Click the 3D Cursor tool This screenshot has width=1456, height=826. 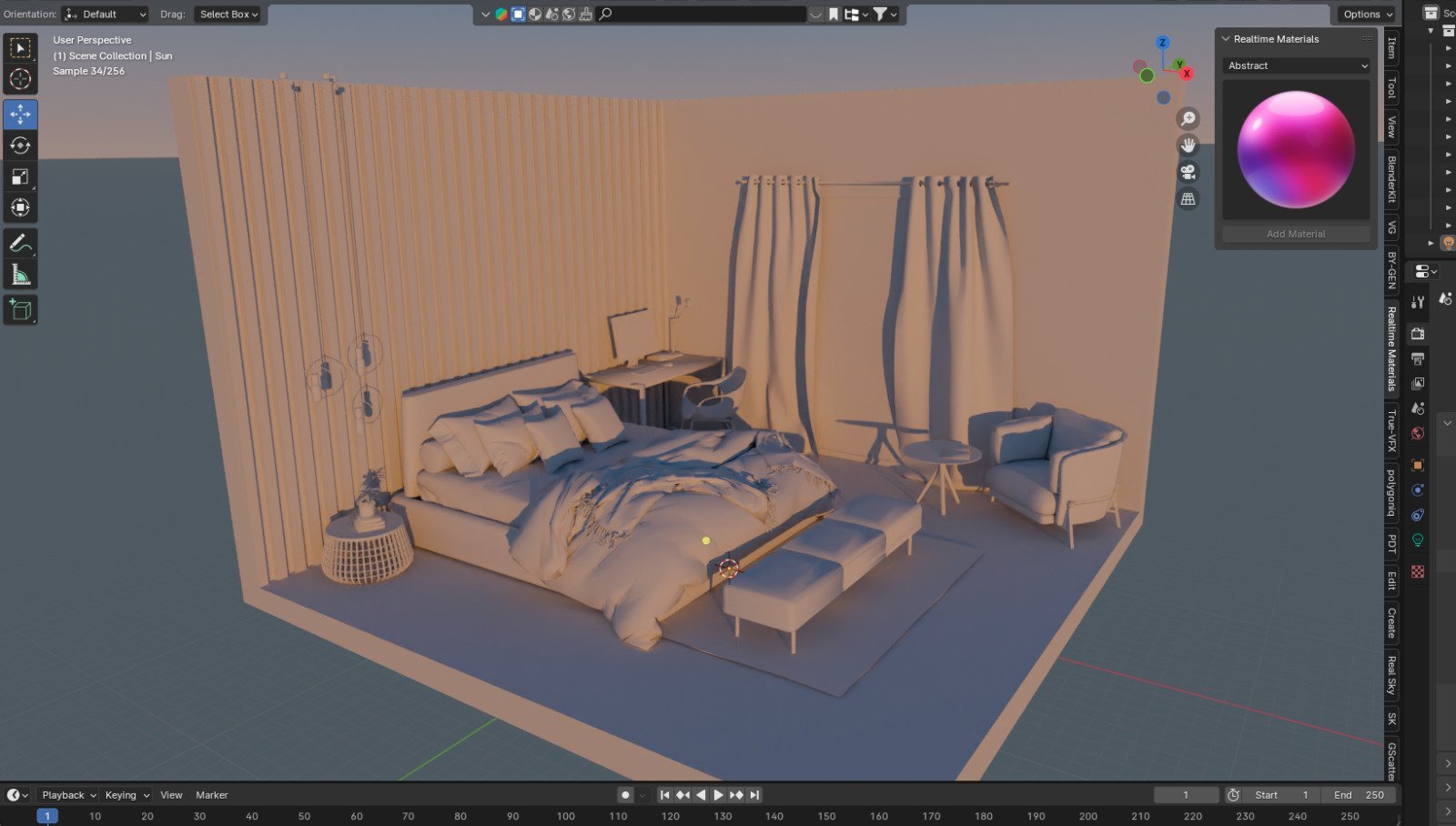(20, 79)
